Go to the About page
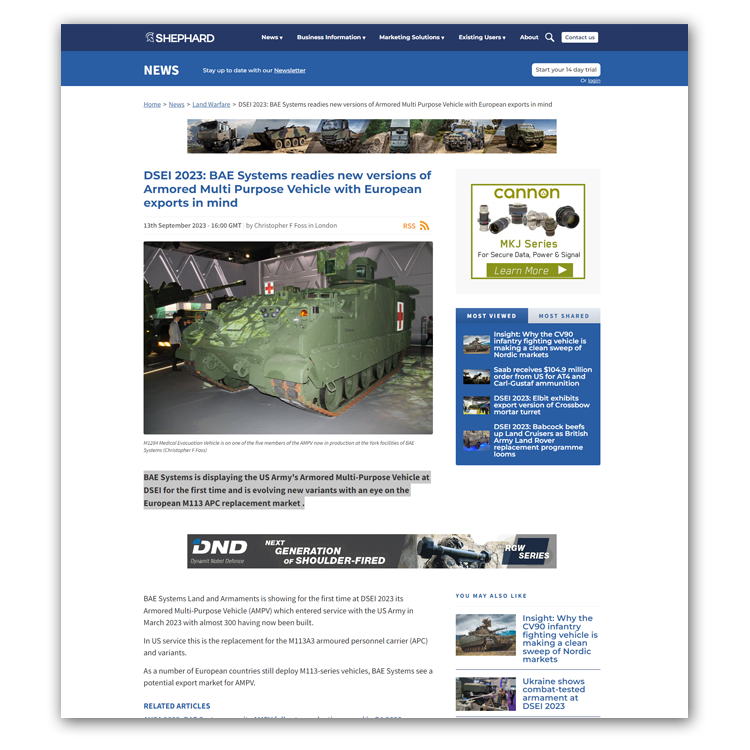 [529, 37]
